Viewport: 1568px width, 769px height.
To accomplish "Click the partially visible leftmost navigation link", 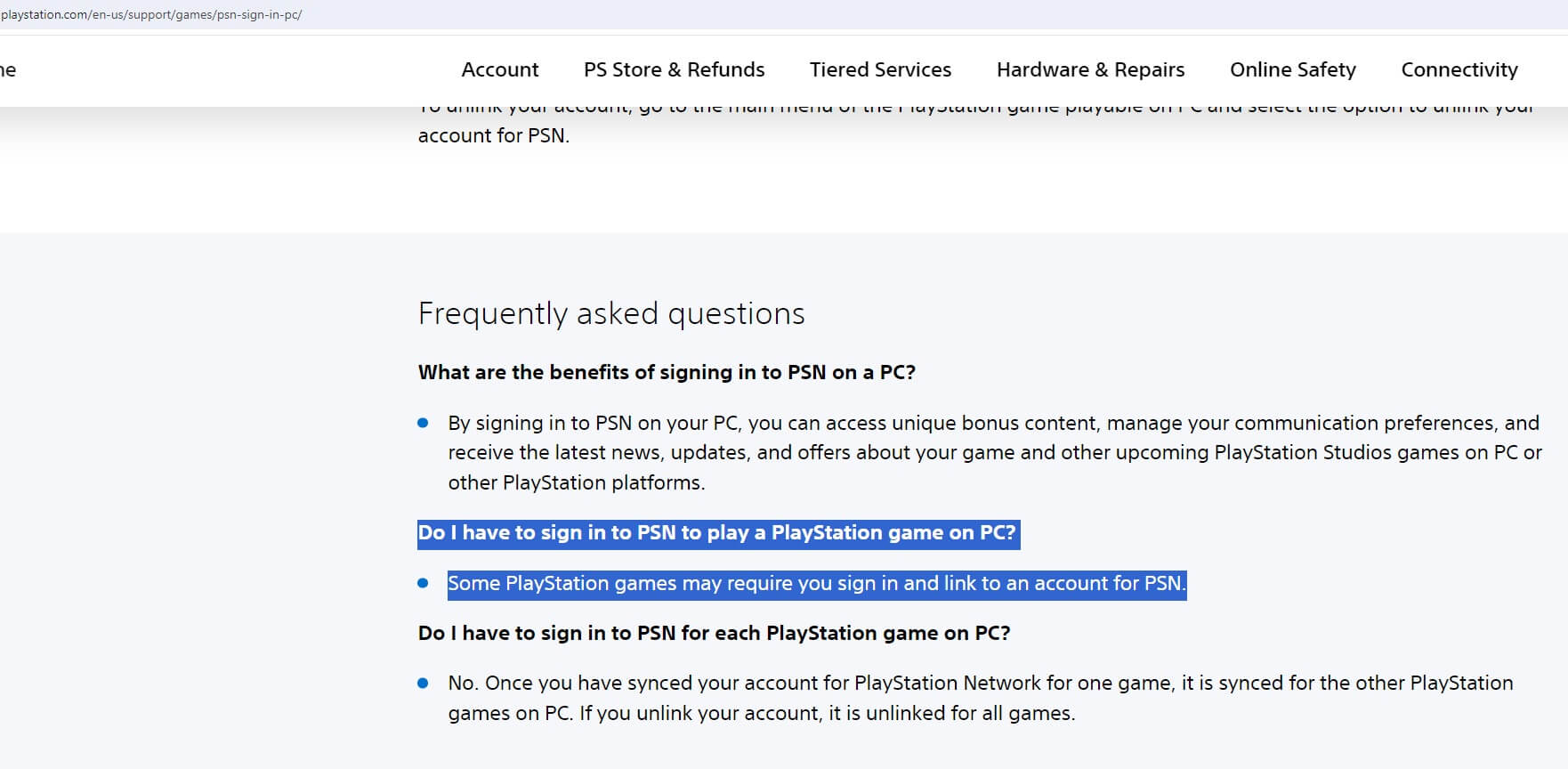I will [x=8, y=70].
